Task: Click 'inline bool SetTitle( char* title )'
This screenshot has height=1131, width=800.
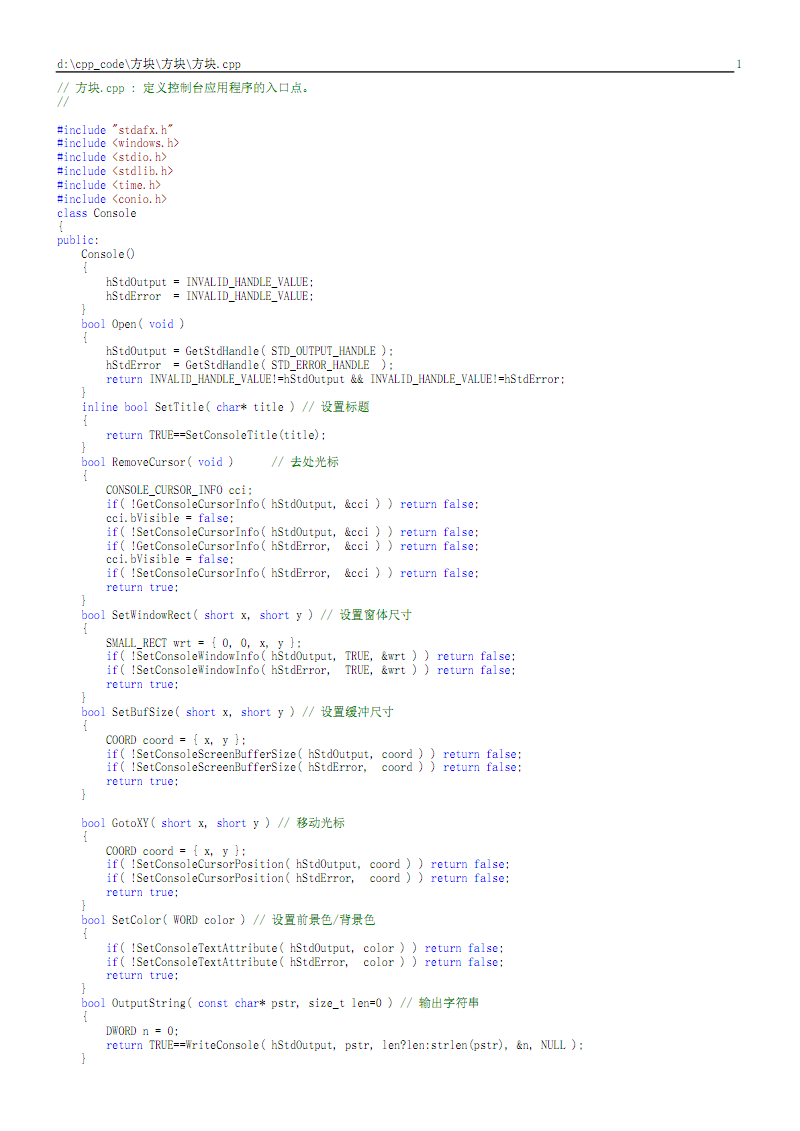Action: click(188, 407)
